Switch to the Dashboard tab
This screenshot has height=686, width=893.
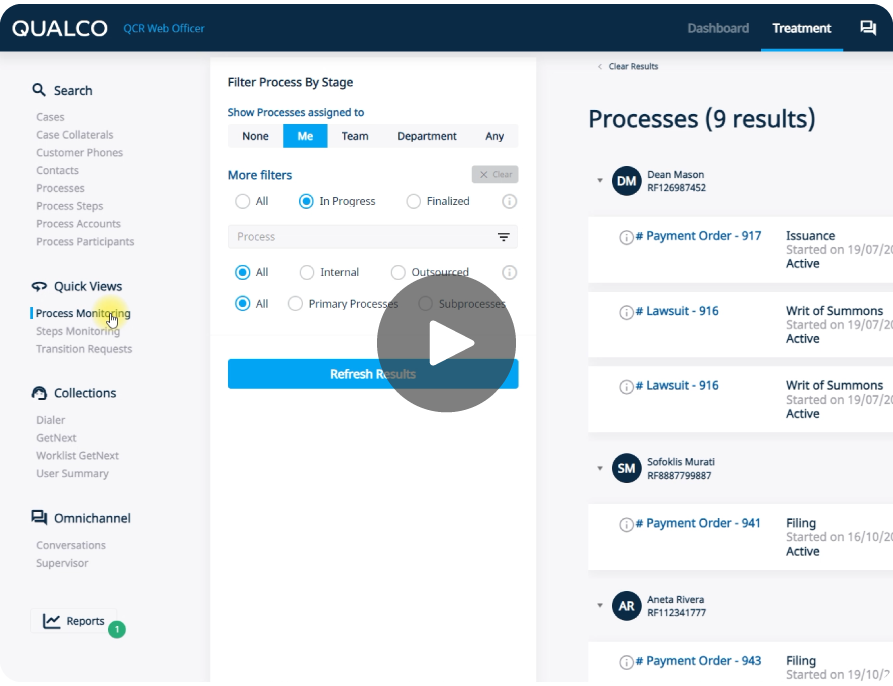[718, 29]
